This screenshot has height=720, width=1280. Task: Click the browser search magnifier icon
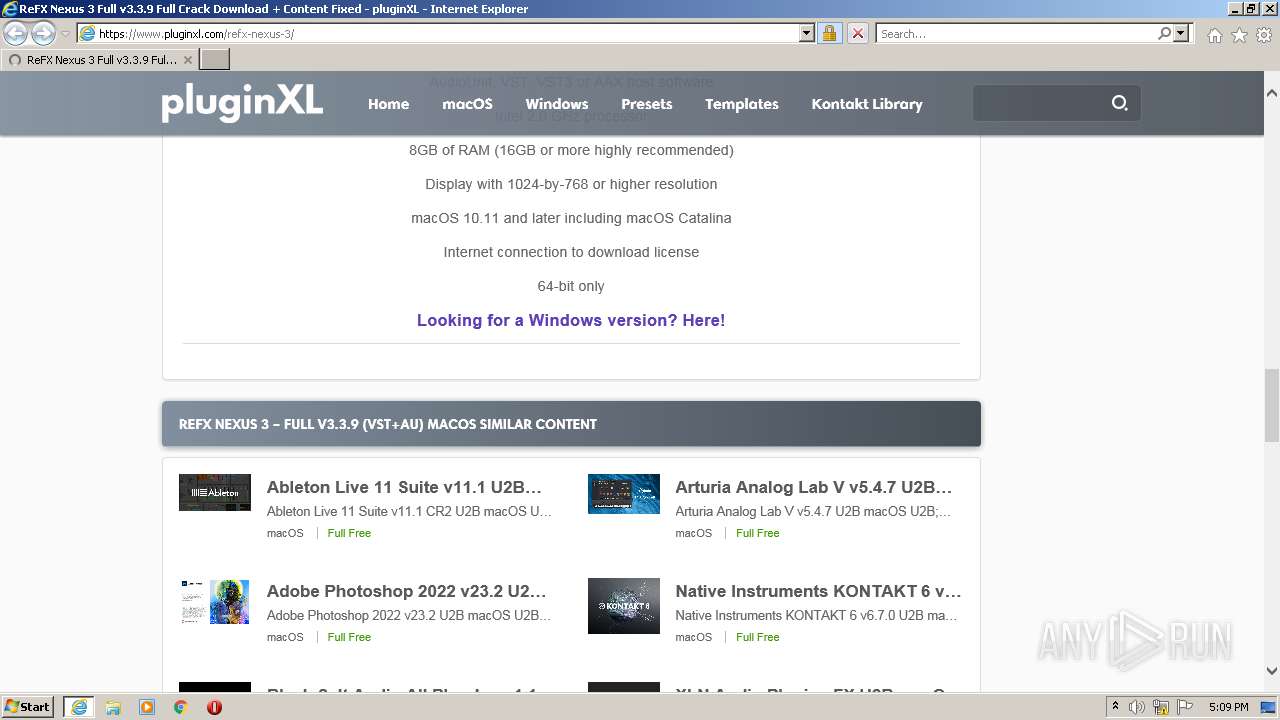tap(1164, 33)
